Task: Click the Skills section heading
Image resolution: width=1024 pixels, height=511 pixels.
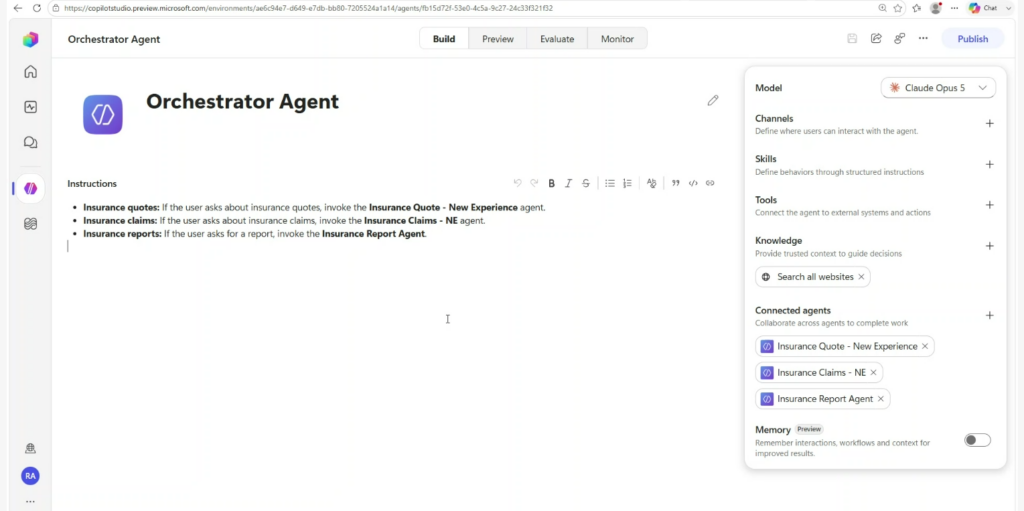Action: pos(765,159)
